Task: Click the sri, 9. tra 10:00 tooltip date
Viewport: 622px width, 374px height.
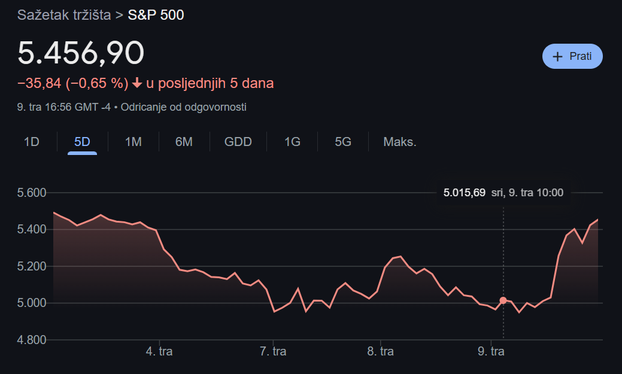Action: pos(527,193)
